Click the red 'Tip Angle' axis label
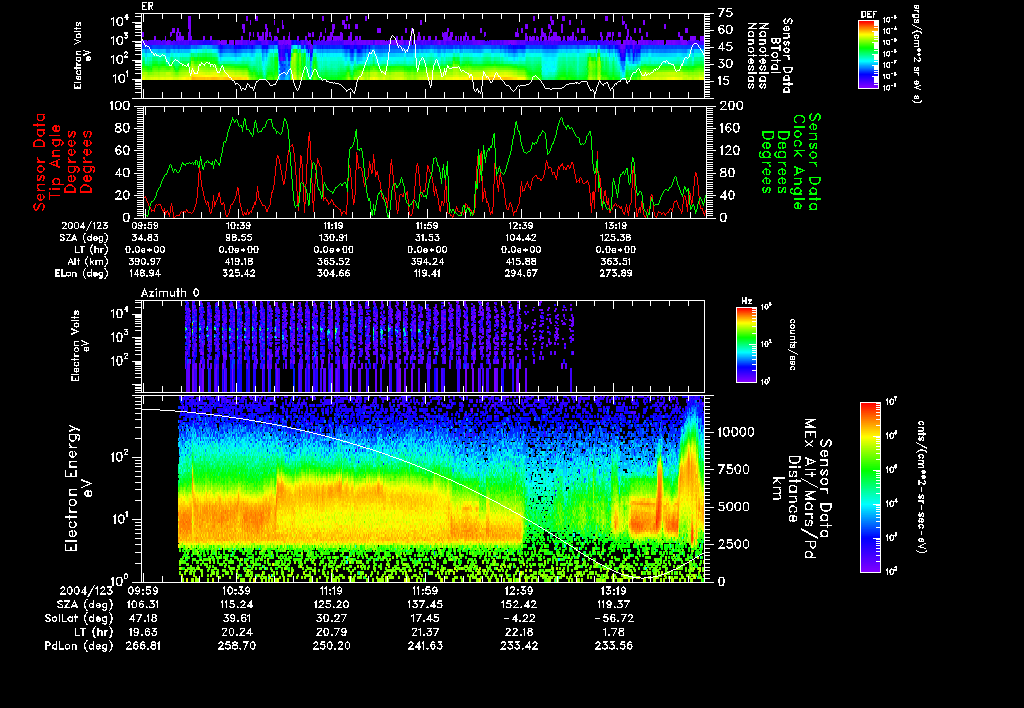The width and height of the screenshot is (1024, 708). (x=56, y=161)
